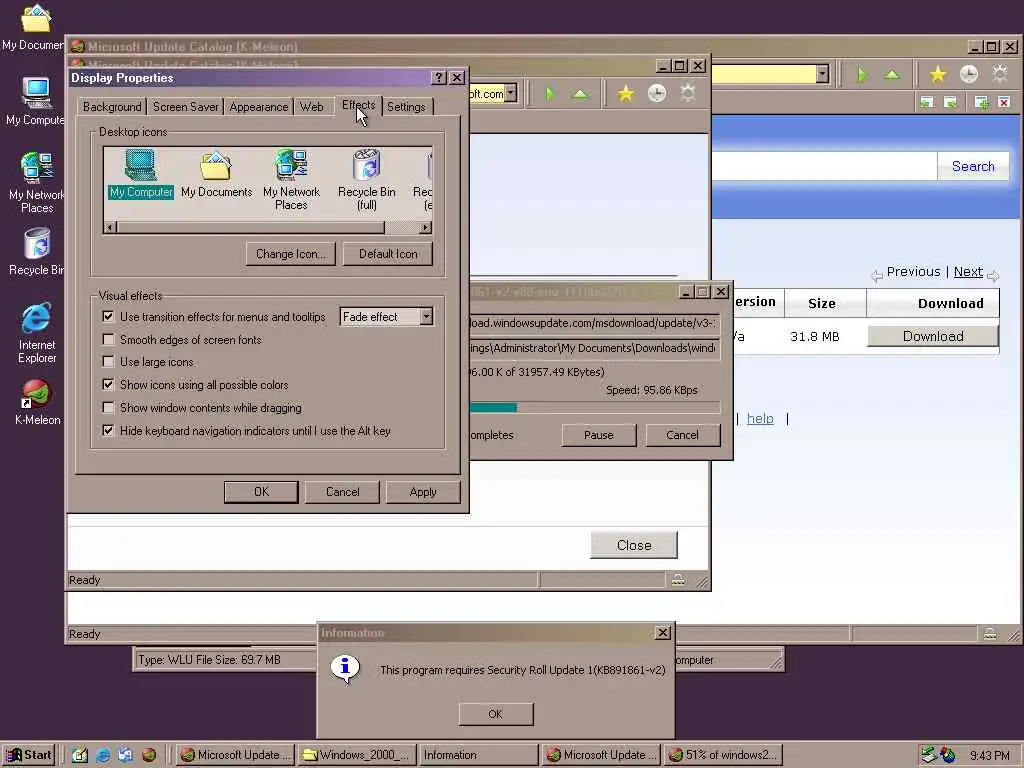This screenshot has width=1024, height=768.
Task: Open the yellow URL bar dropdown in rear K-Meleon
Action: pos(823,74)
